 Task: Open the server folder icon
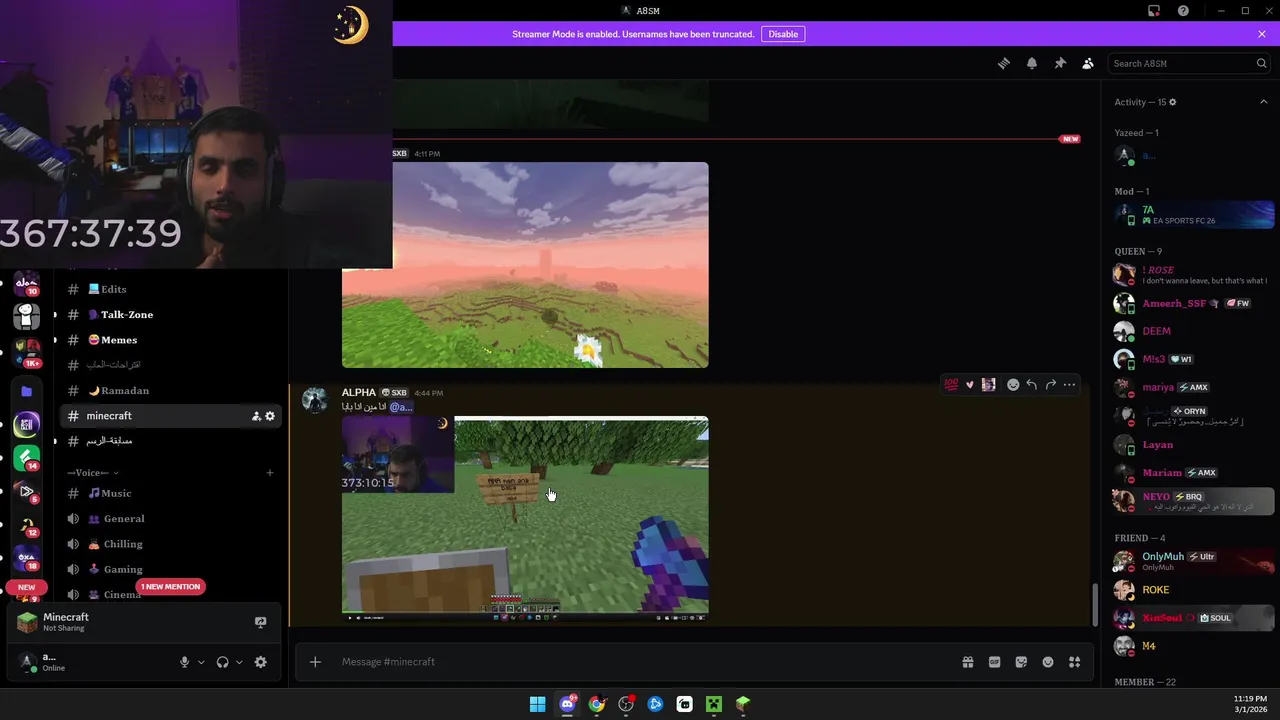[x=27, y=391]
